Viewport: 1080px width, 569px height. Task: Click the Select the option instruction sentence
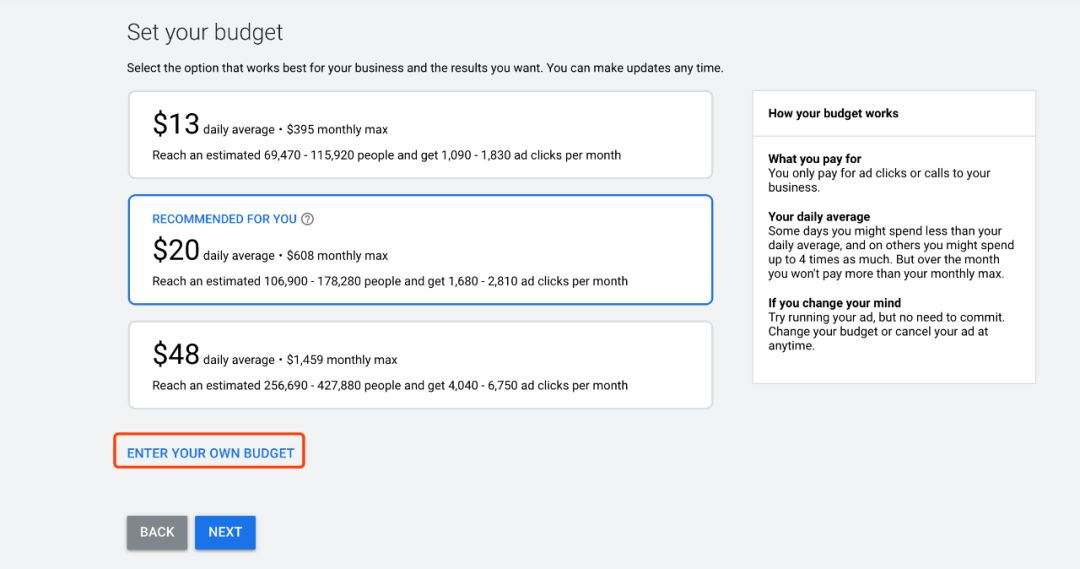425,68
